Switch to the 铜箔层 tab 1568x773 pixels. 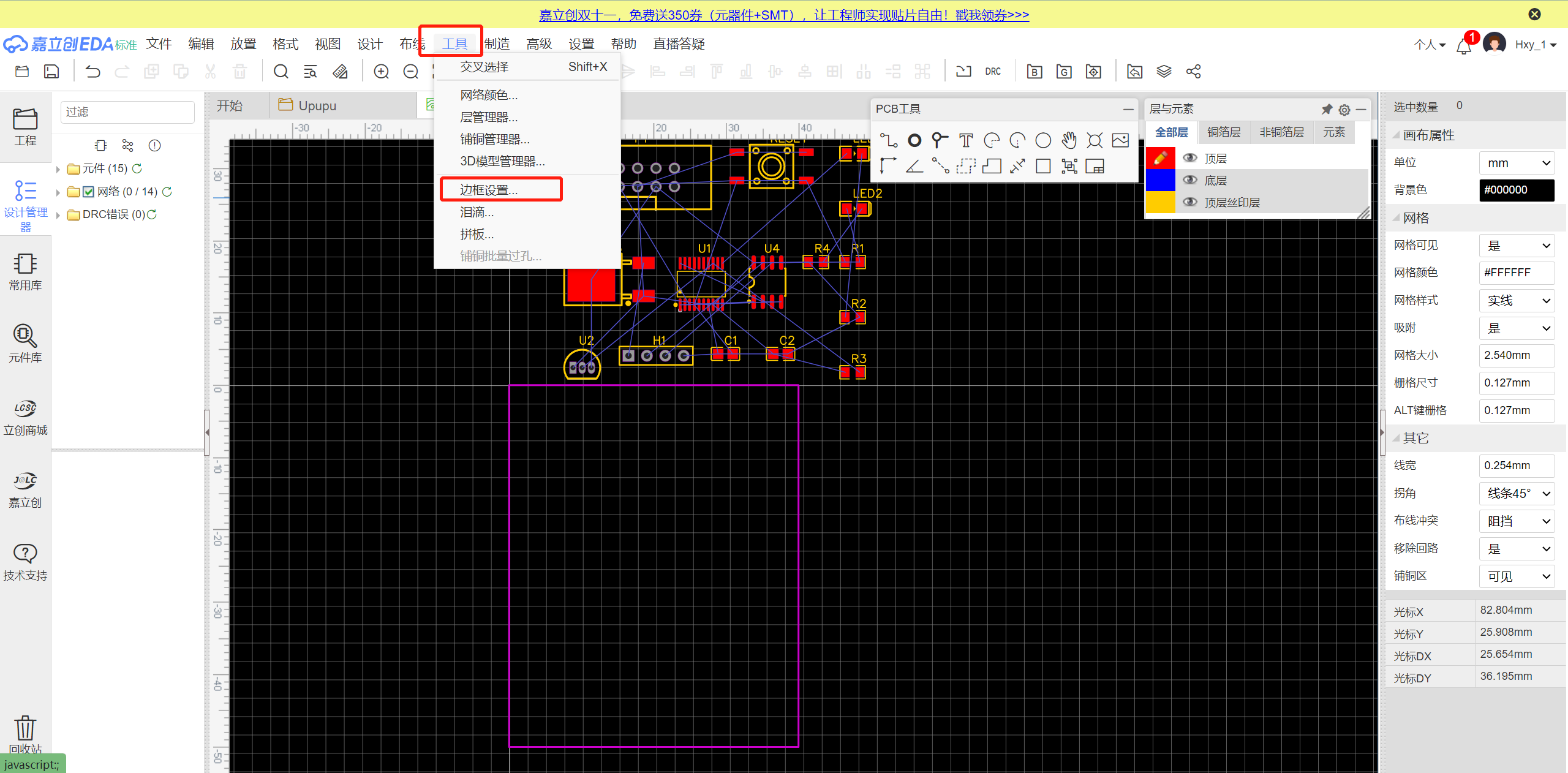pyautogui.click(x=1223, y=132)
